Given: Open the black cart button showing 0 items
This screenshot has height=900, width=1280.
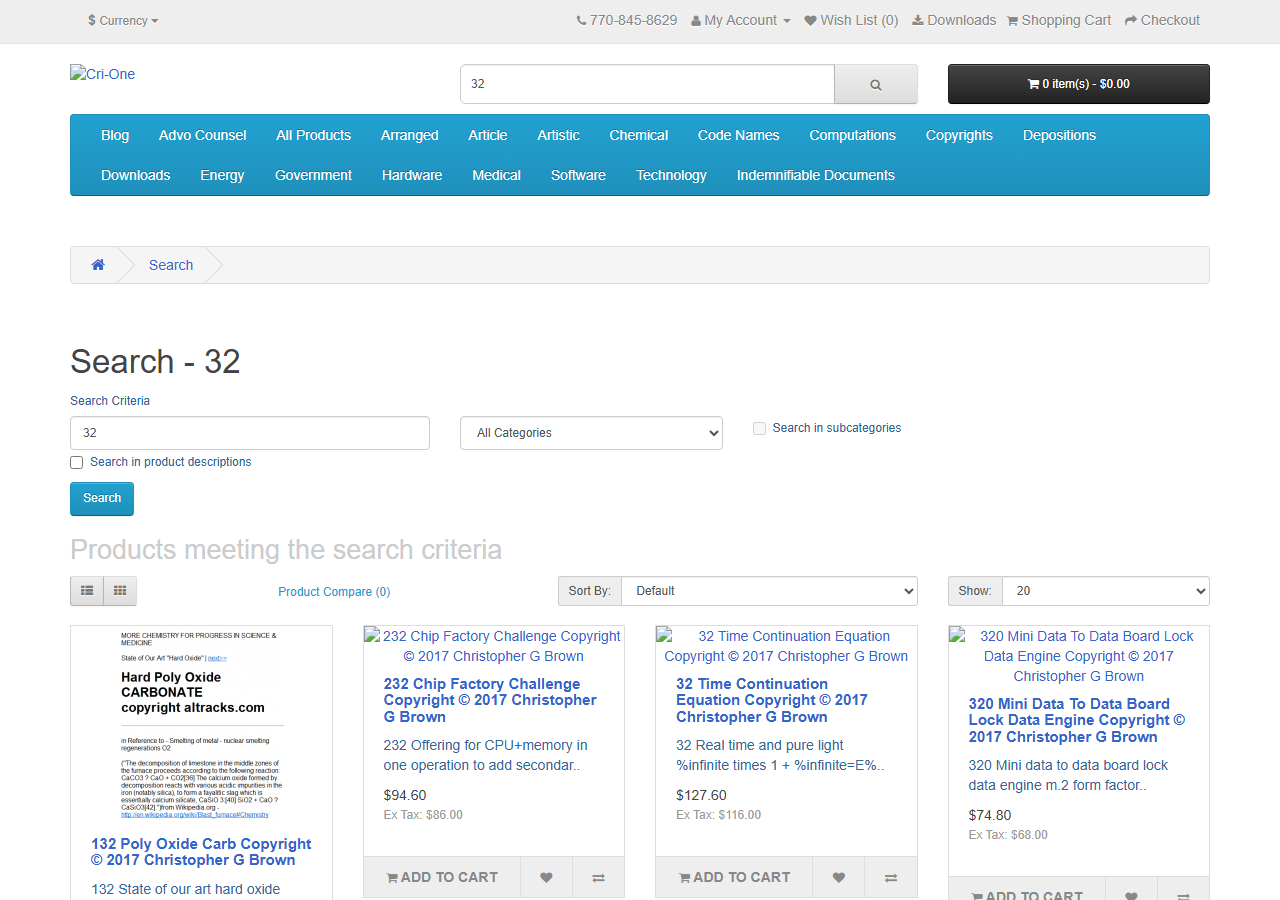Looking at the screenshot, I should click(1078, 84).
